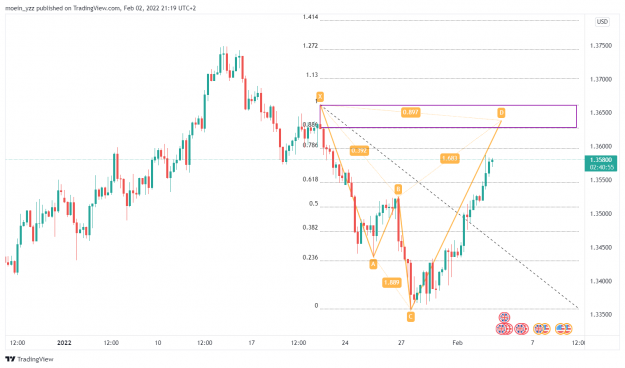Click the 1.272 Fibonacci extension label
Screen dimensions: 625x368
coord(311,46)
